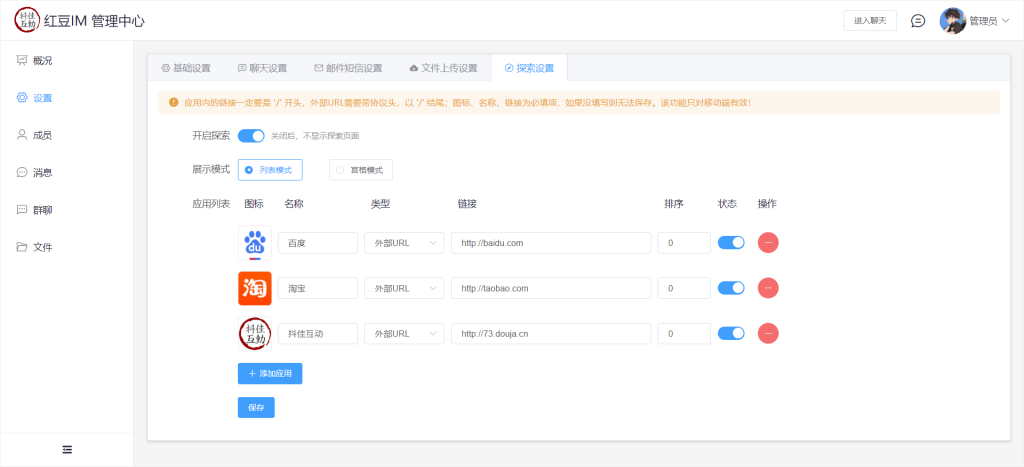The image size is (1024, 467).
Task: Remove the 淘宝 row with red minus
Action: tap(768, 288)
